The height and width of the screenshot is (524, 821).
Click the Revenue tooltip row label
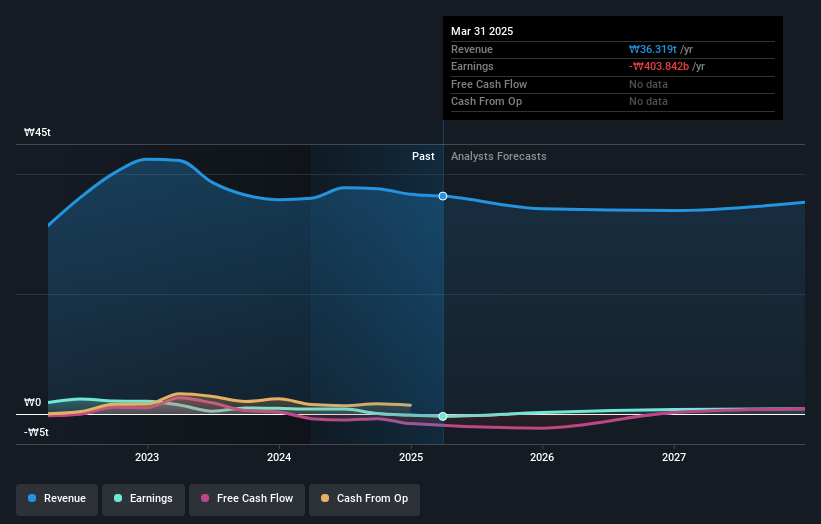(472, 49)
